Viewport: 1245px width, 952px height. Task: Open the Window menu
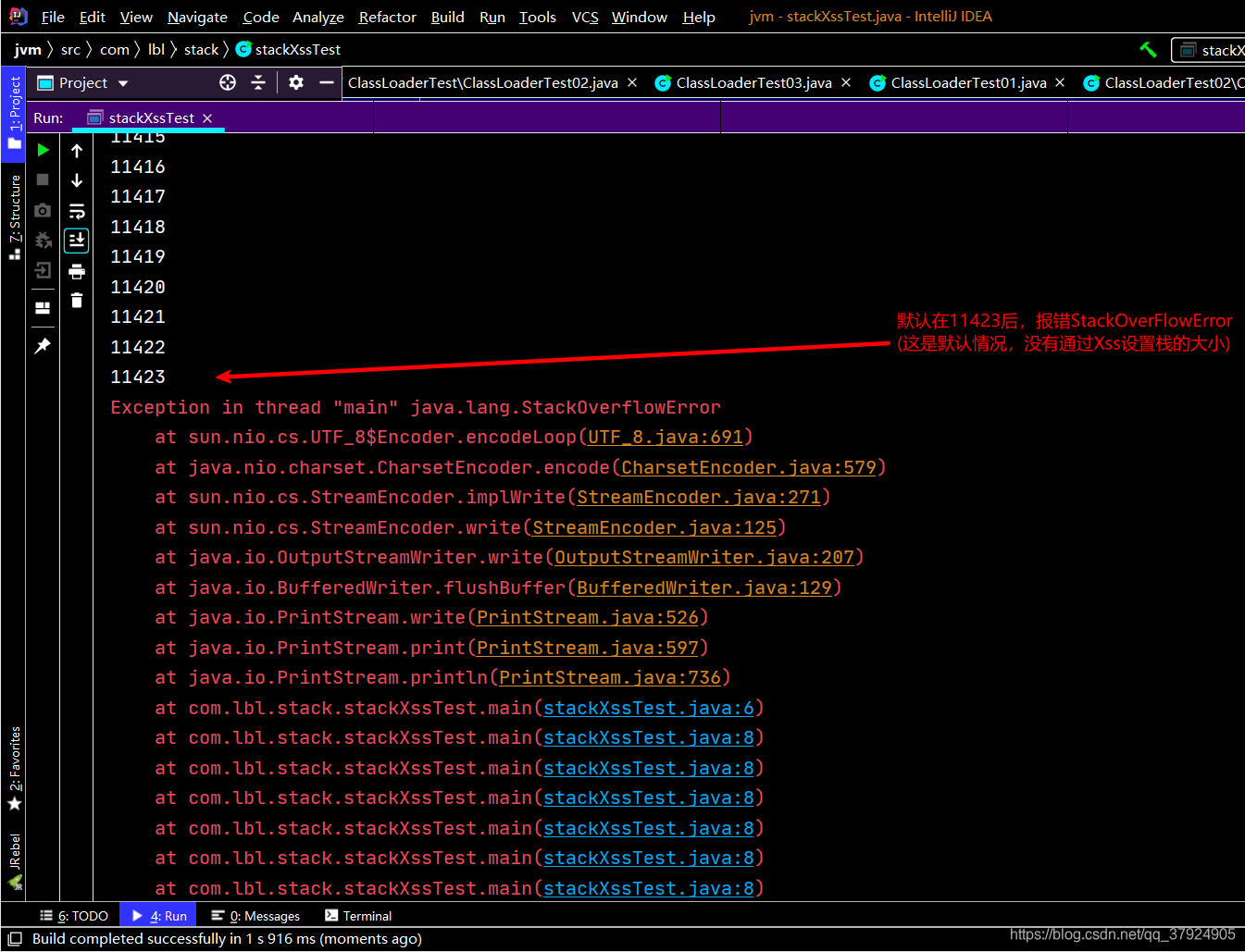pos(640,17)
